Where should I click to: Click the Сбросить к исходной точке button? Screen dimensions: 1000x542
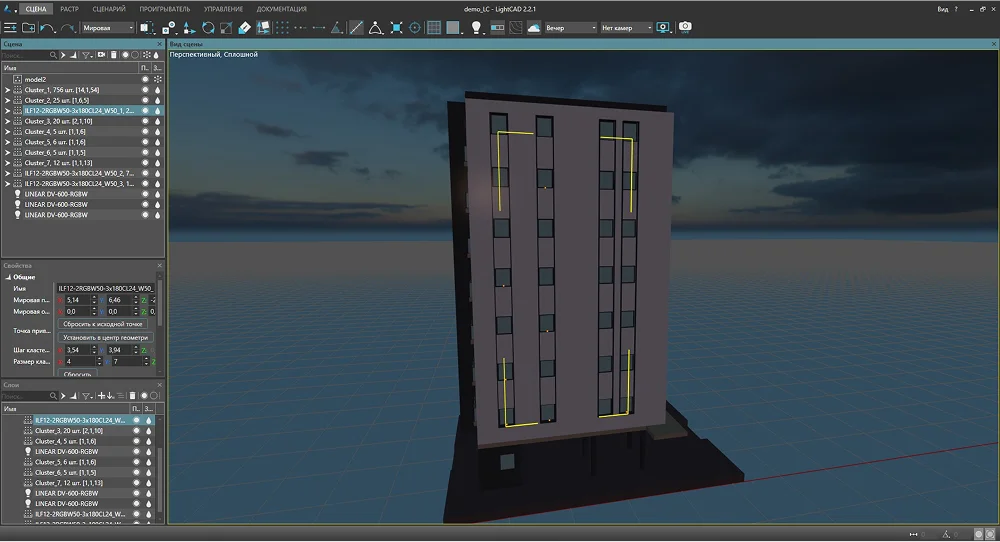point(103,325)
